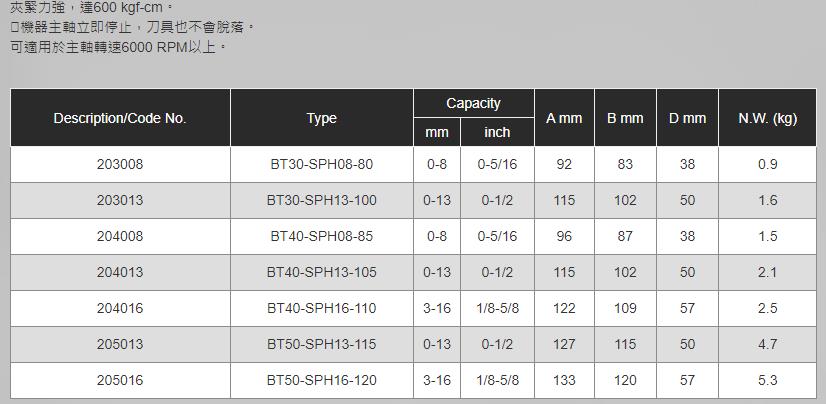Select the BT30-SPH13-100 type cell
Viewport: 826px width, 404px height.
tap(322, 200)
